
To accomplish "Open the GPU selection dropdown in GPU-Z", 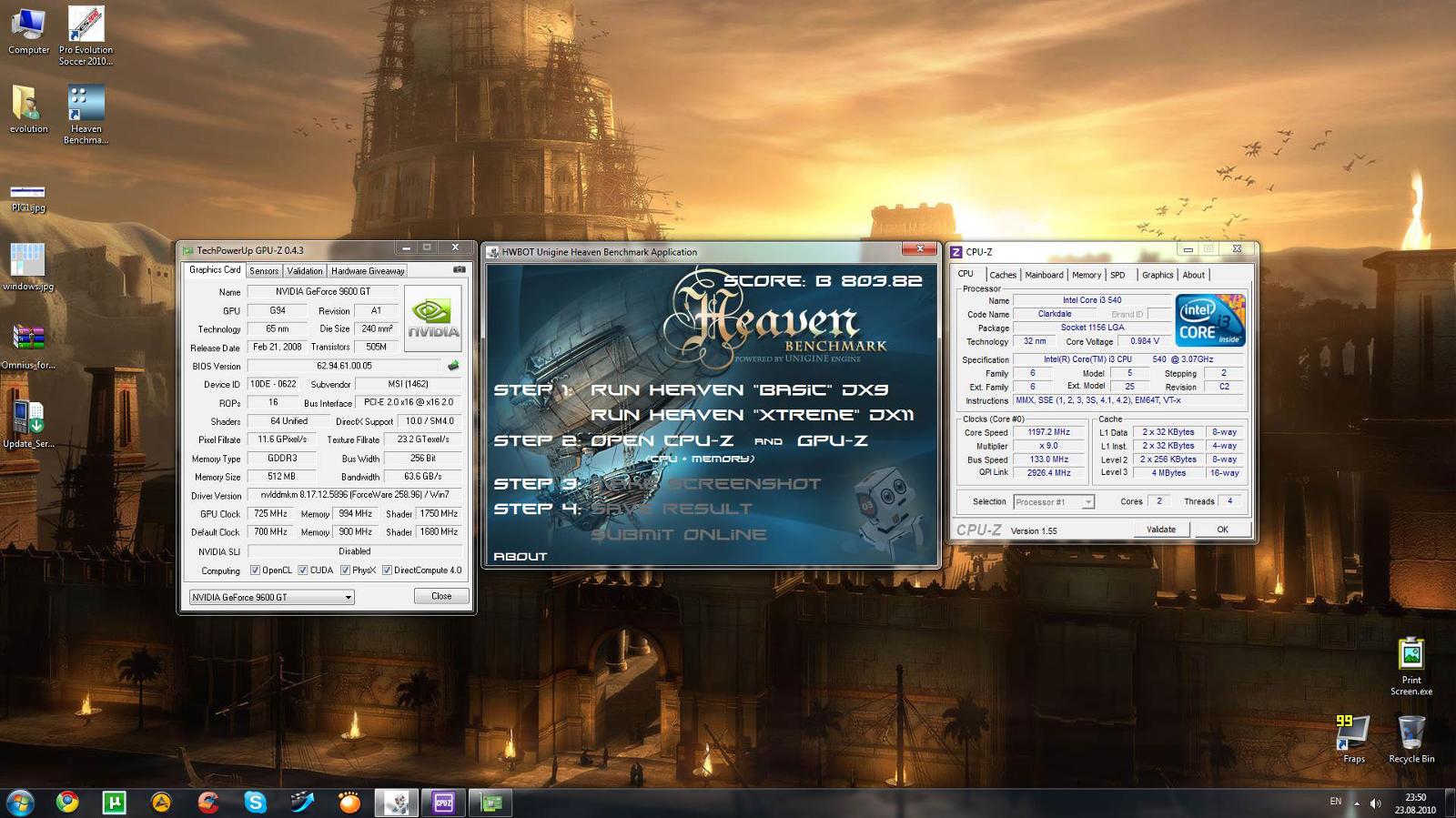I will (271, 597).
